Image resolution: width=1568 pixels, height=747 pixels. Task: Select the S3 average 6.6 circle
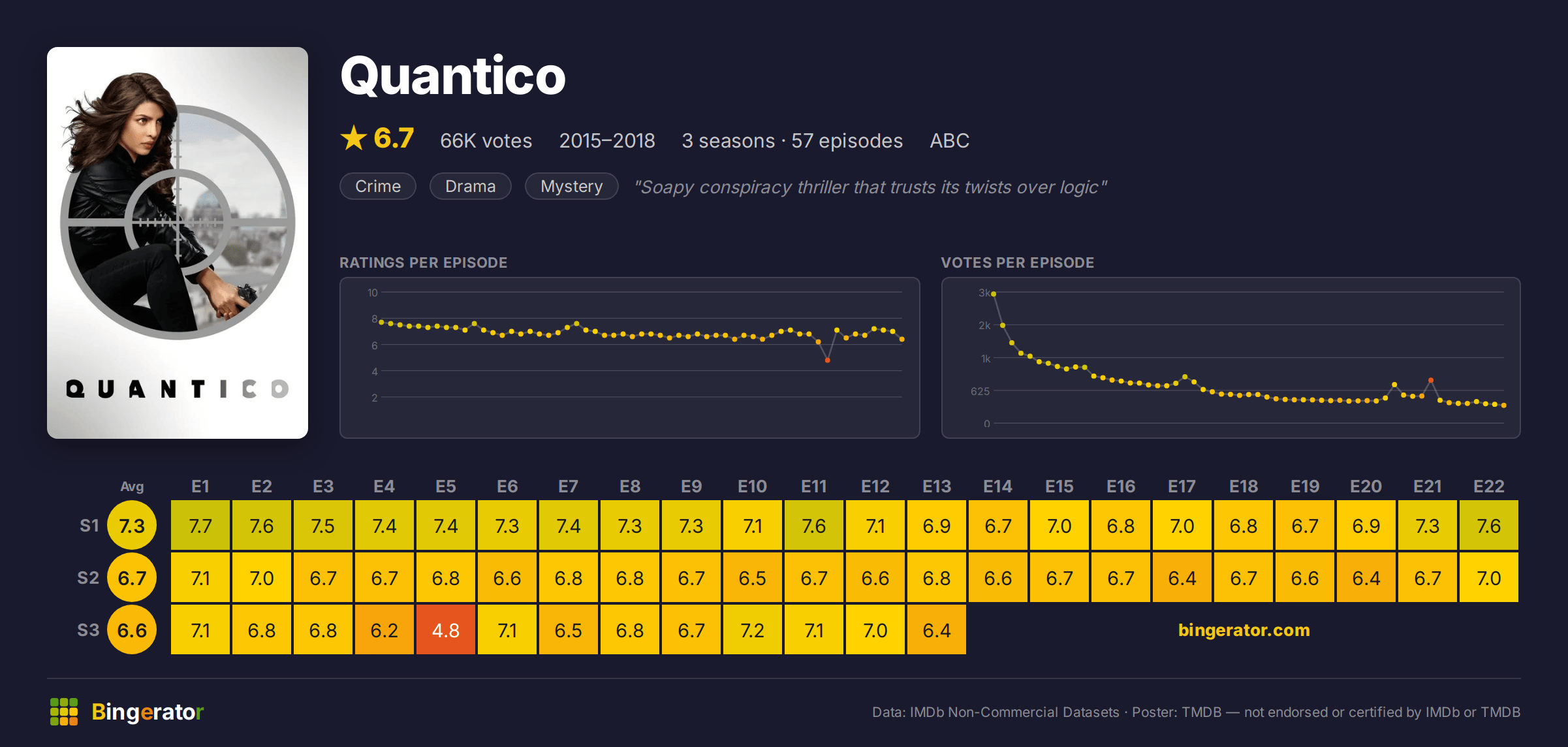coord(132,630)
